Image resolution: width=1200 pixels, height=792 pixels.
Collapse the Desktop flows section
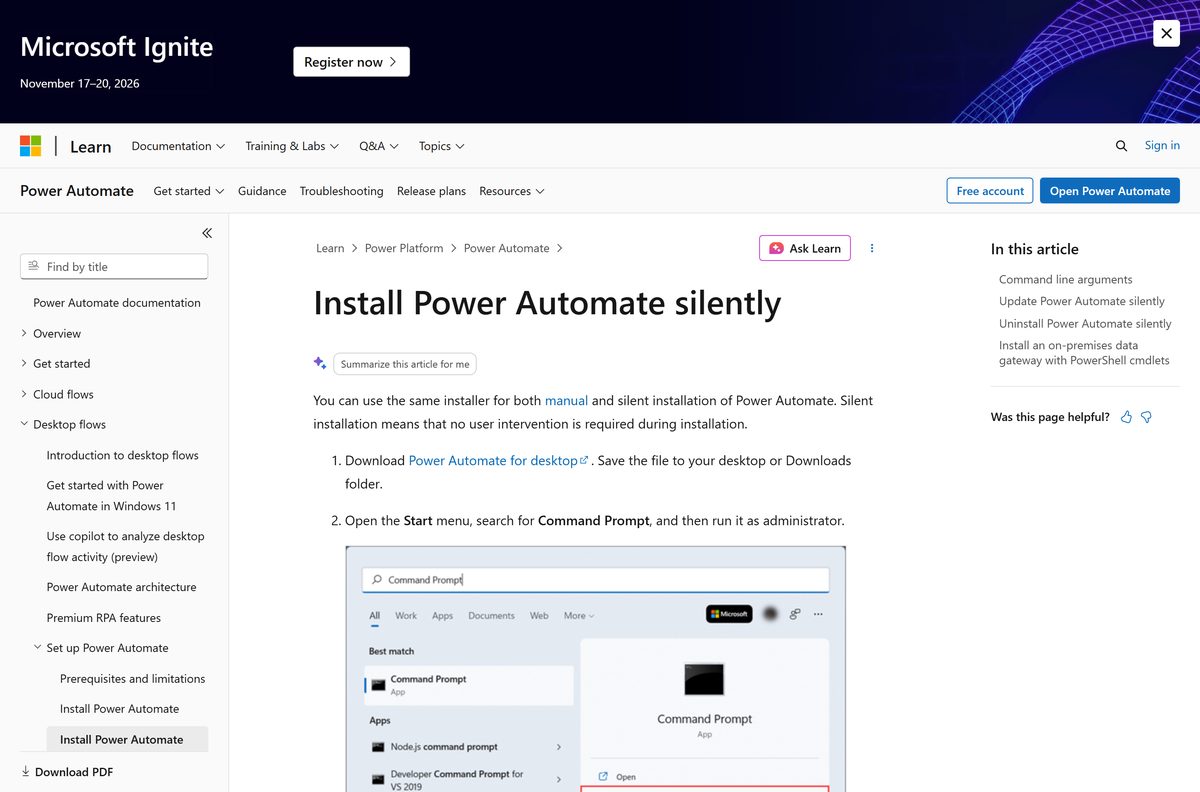(24, 424)
